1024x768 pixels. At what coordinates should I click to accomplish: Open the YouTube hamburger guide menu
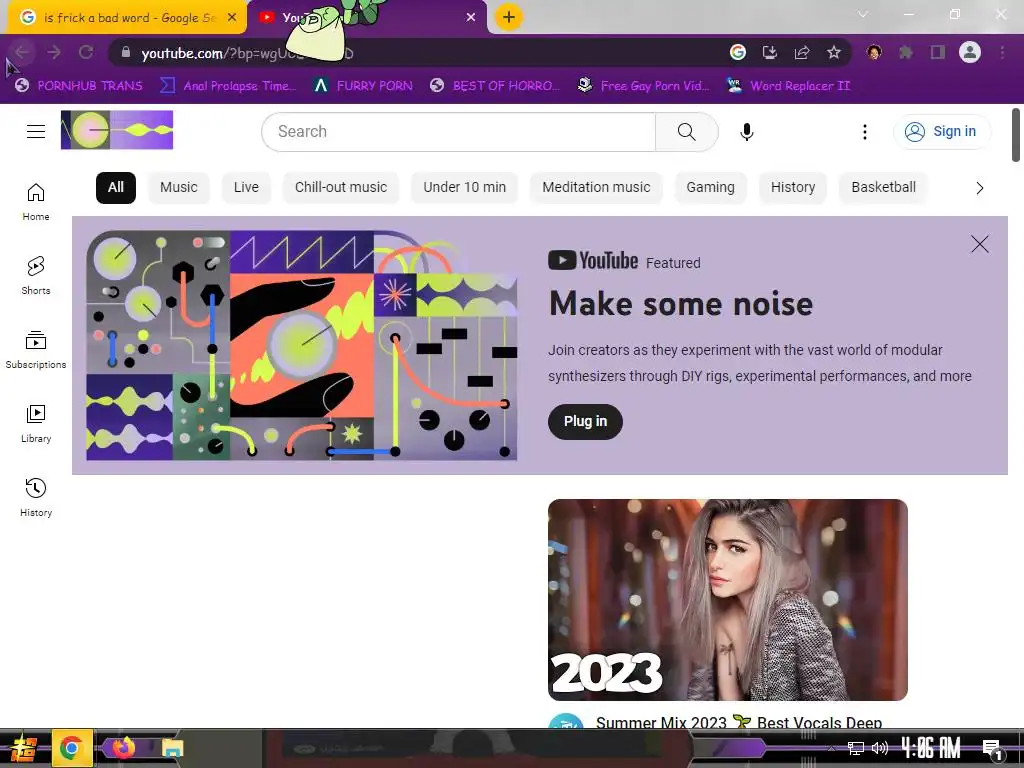point(36,131)
